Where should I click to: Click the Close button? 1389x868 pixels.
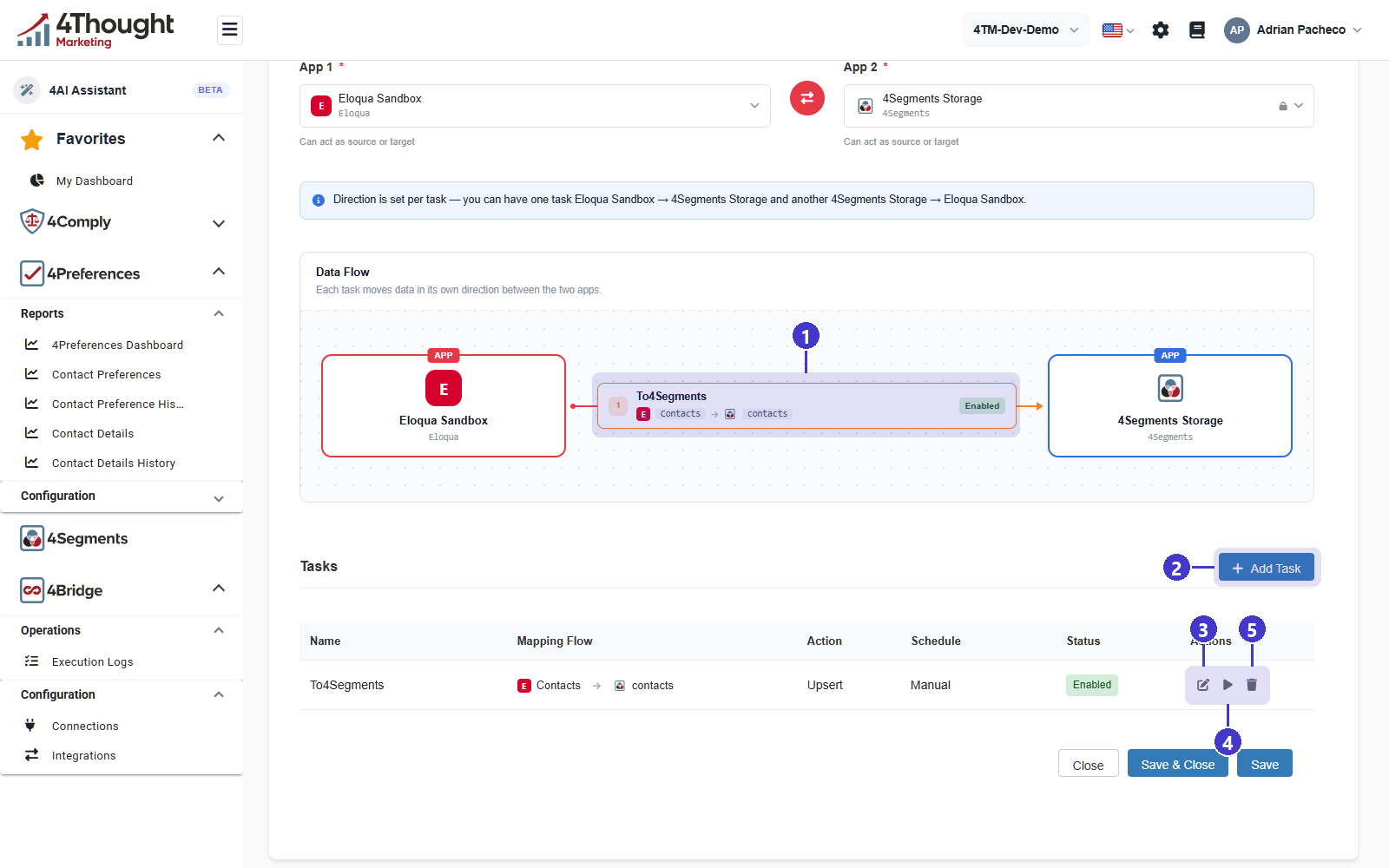[x=1089, y=764]
